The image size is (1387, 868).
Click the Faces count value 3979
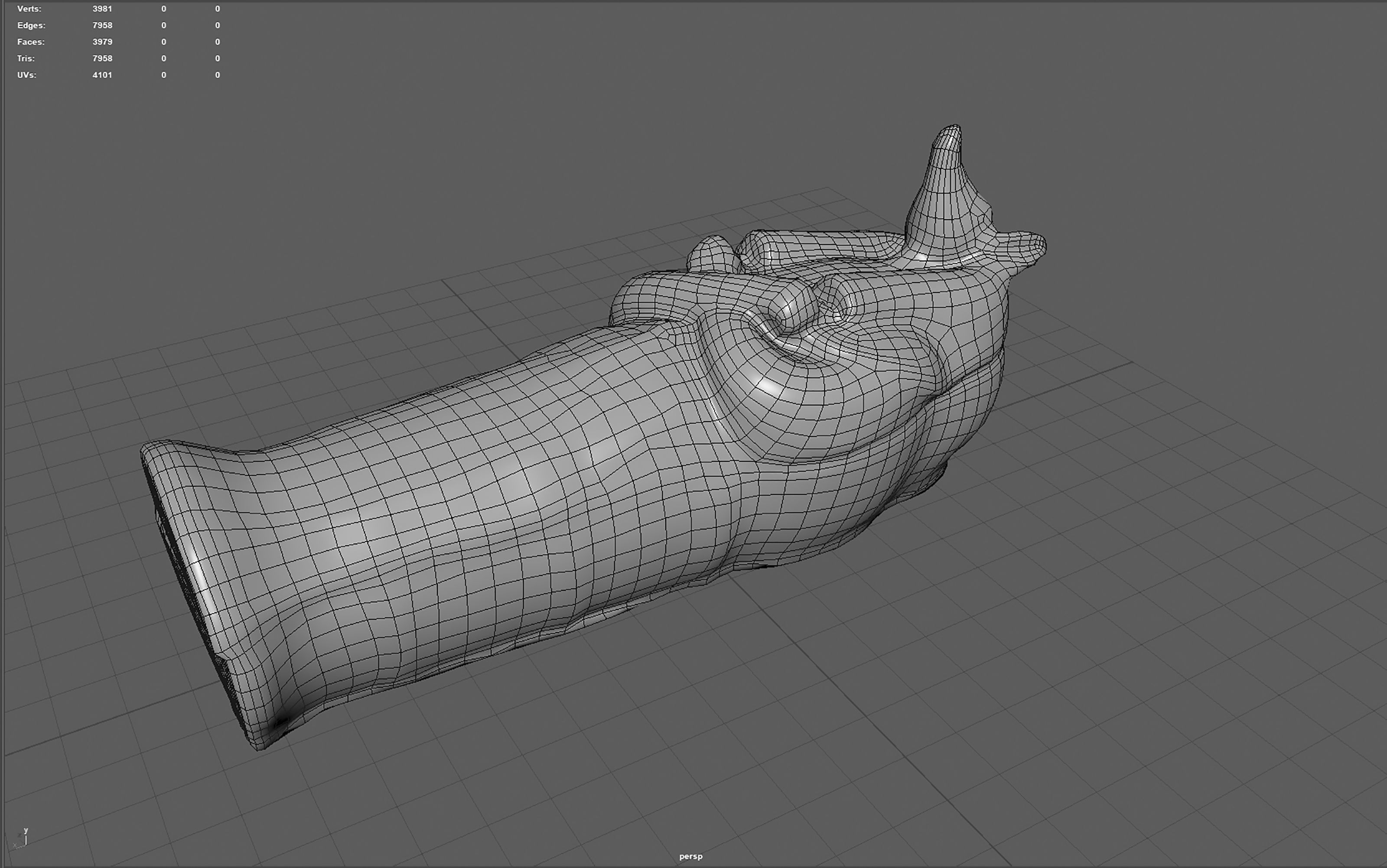pyautogui.click(x=102, y=42)
